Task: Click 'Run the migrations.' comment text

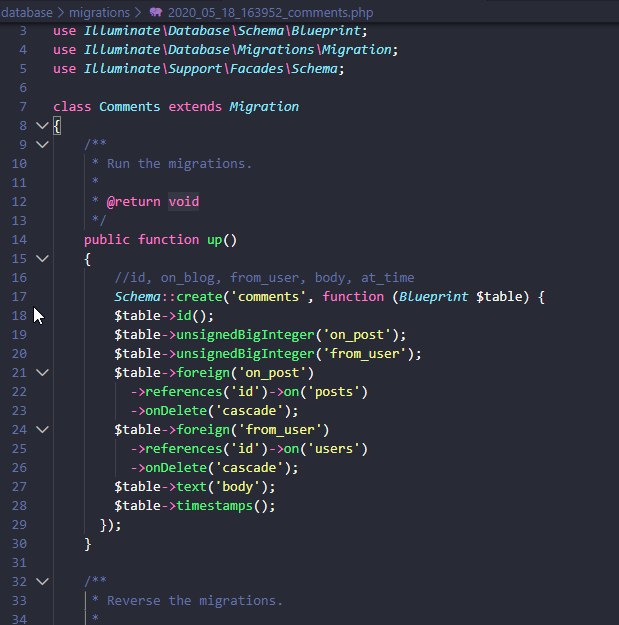Action: point(179,164)
